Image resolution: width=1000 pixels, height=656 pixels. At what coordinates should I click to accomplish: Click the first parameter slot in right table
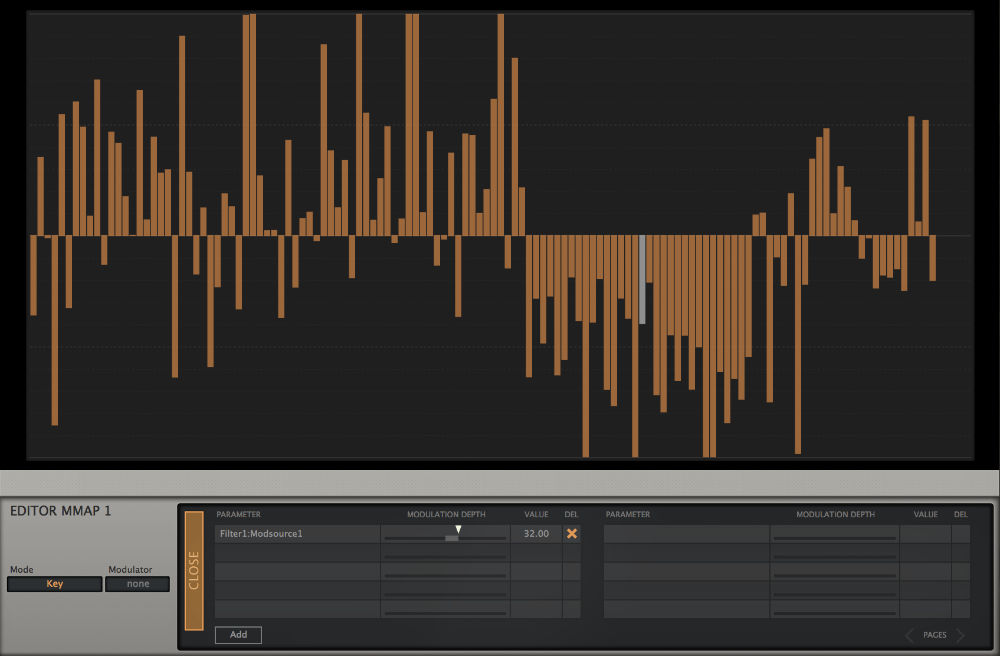[x=686, y=534]
